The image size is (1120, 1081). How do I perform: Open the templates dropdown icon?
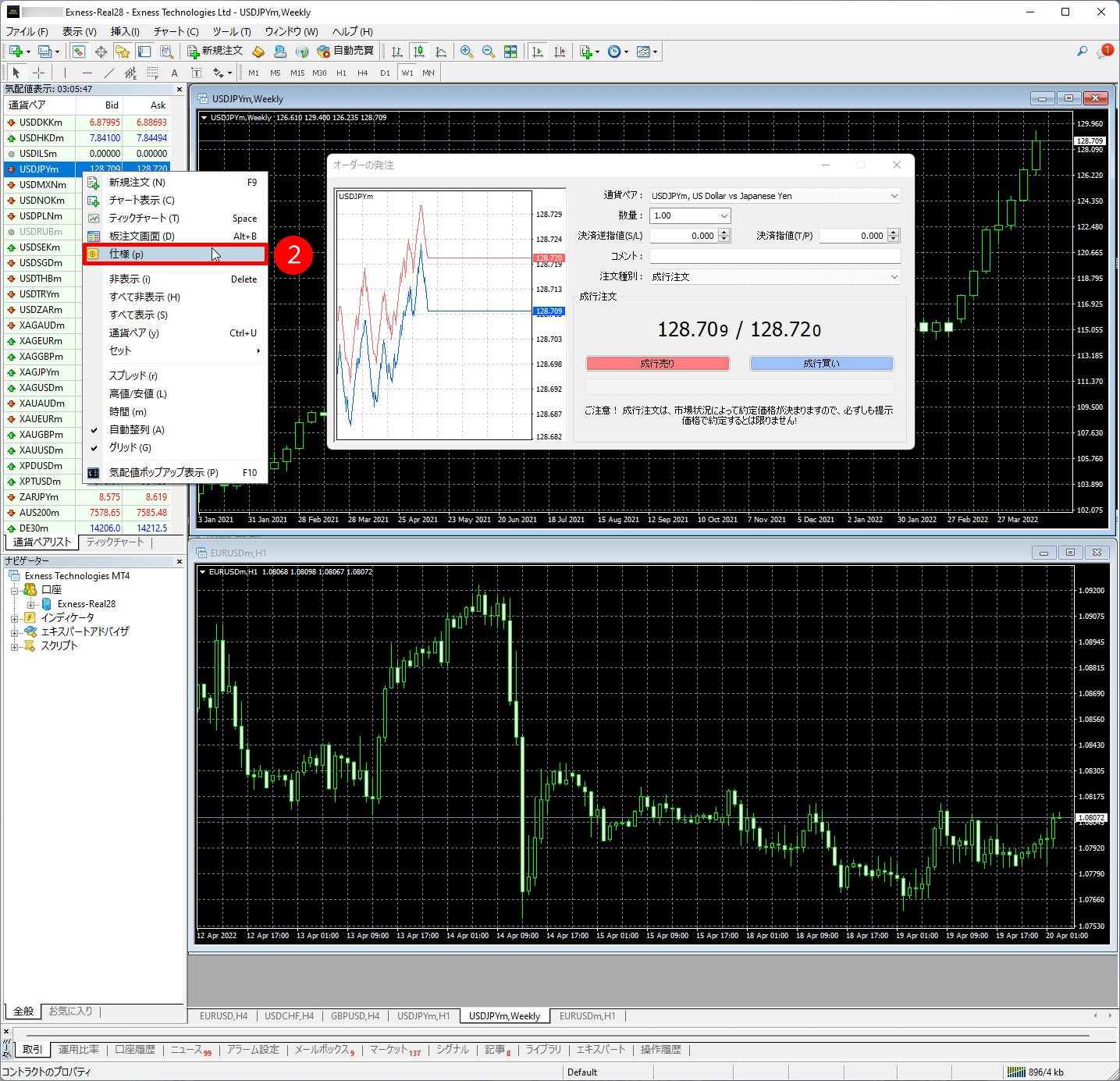click(x=647, y=52)
